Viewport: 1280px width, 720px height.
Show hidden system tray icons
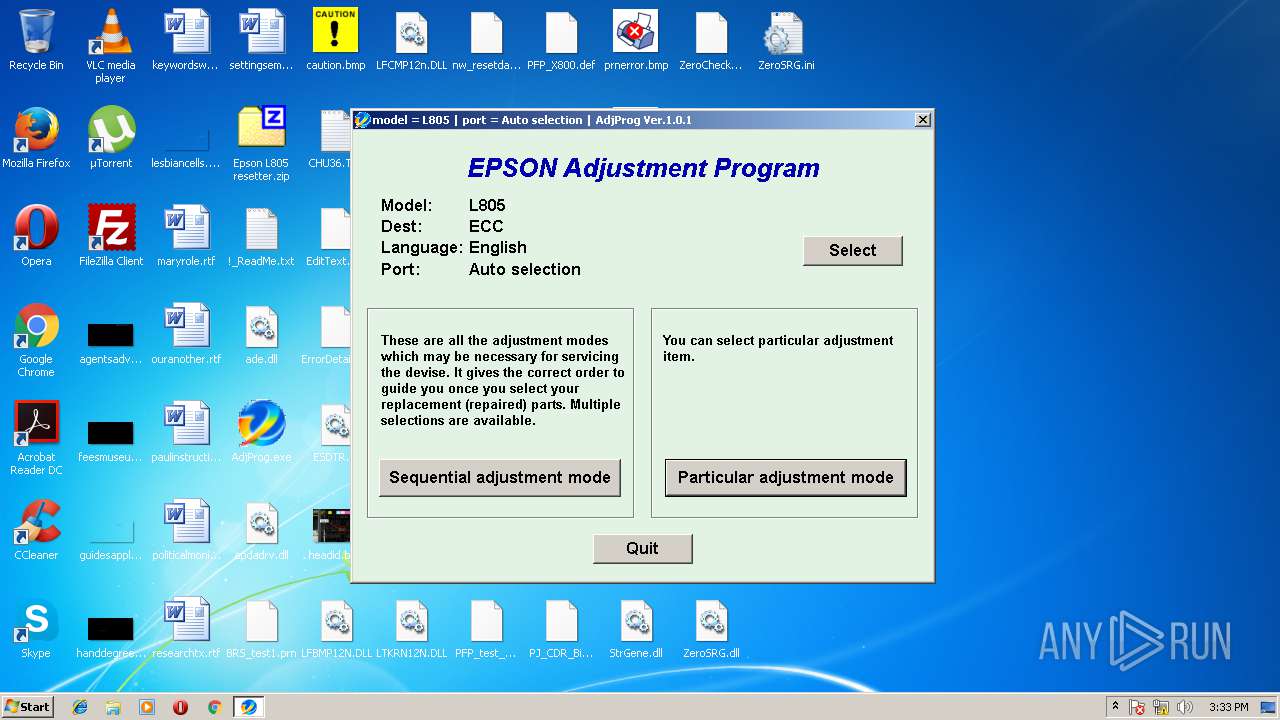coord(1115,707)
